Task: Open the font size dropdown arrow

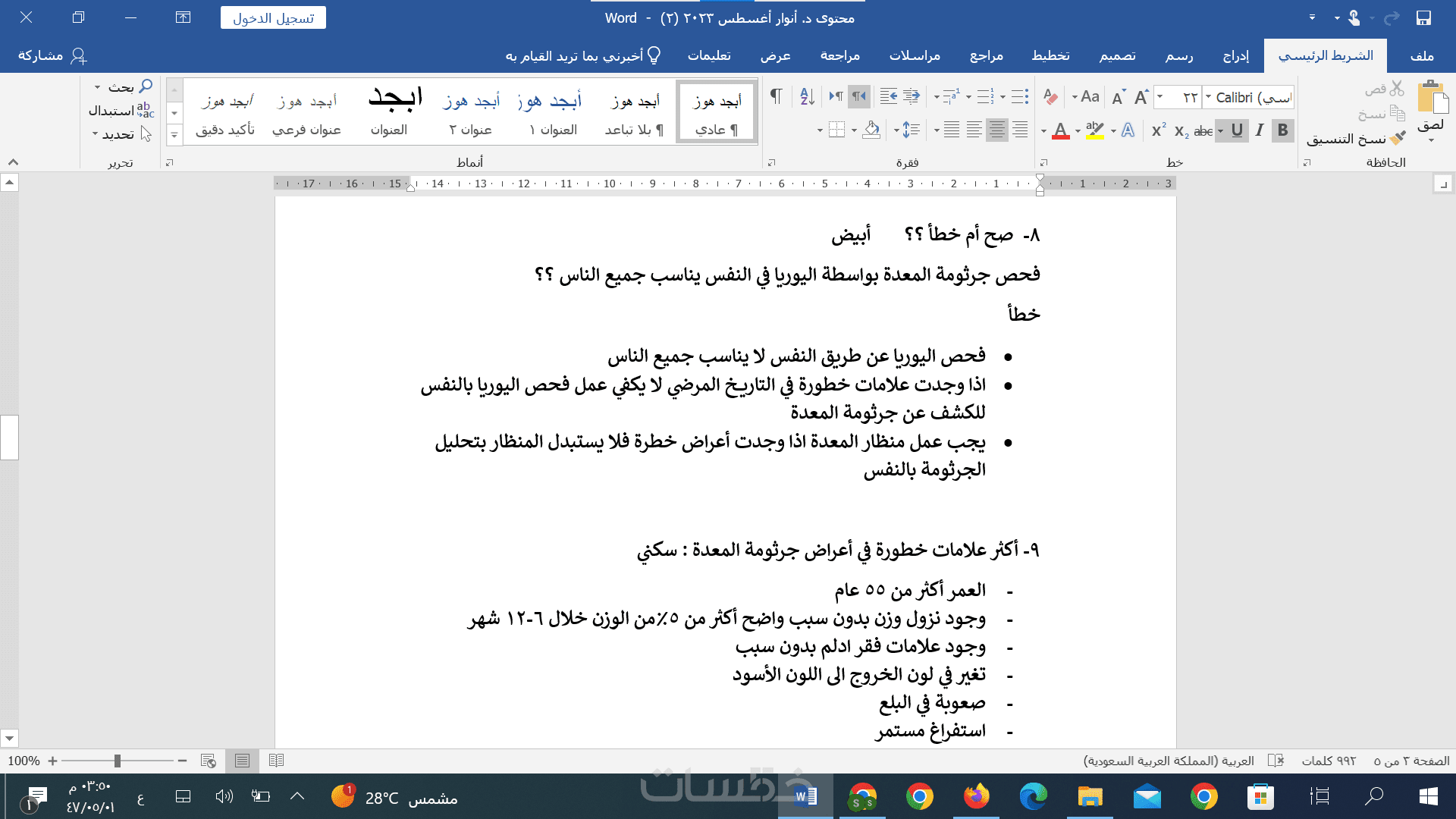Action: click(1159, 97)
